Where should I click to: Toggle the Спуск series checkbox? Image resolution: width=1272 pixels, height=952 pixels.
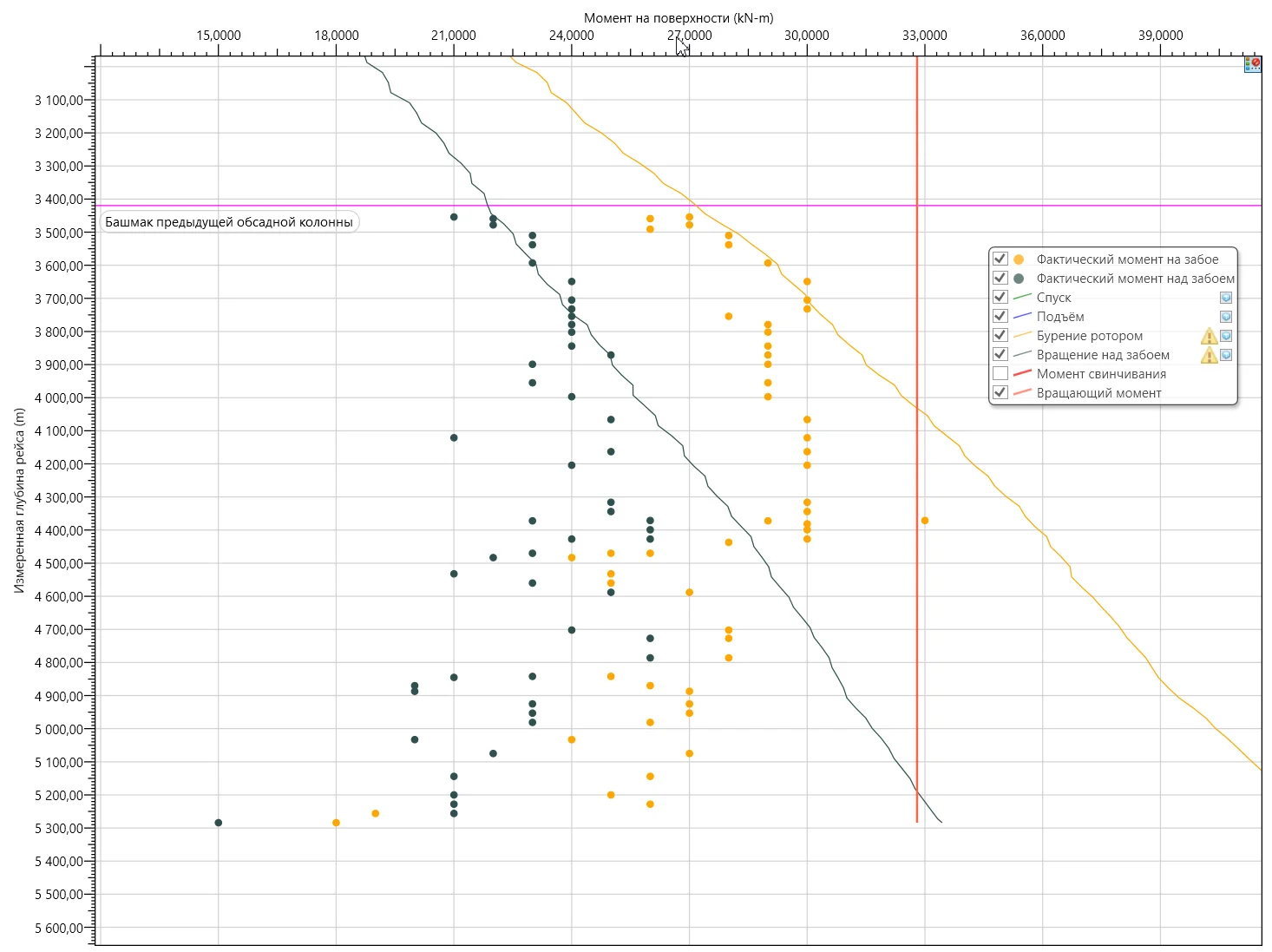coord(1000,298)
